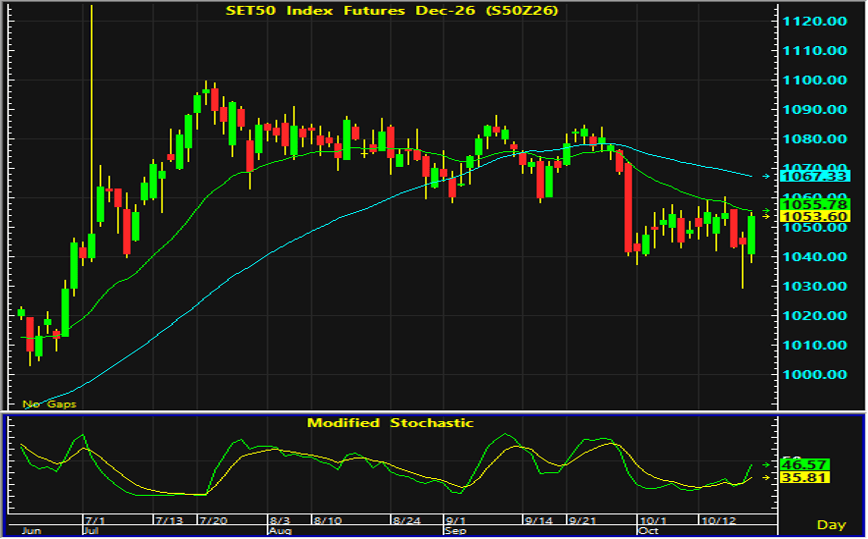Screen dimensions: 868x539
Task: Select the green 1055.78 moving average value label
Action: [814, 204]
